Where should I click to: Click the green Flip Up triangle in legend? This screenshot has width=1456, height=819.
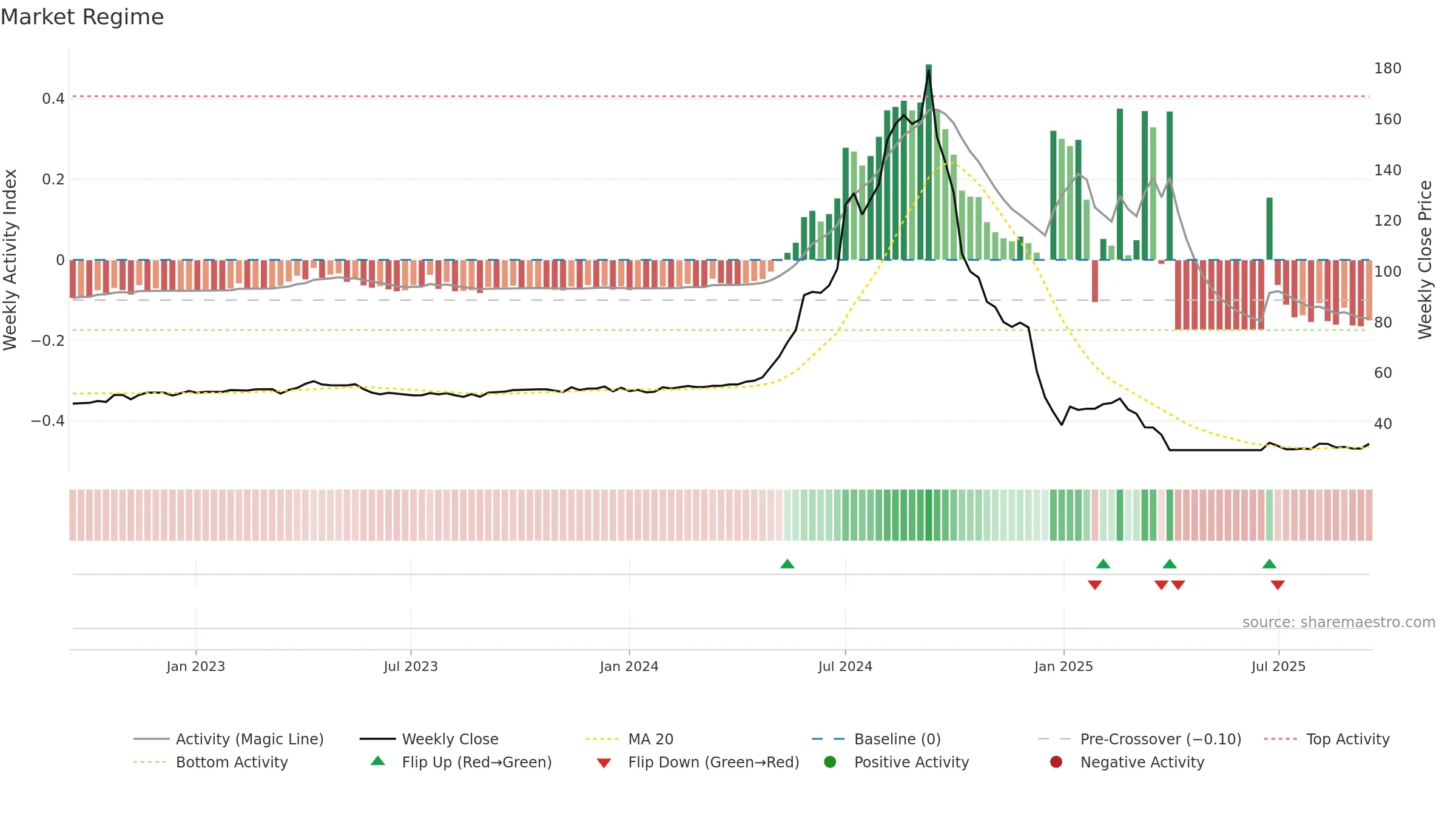click(x=378, y=761)
